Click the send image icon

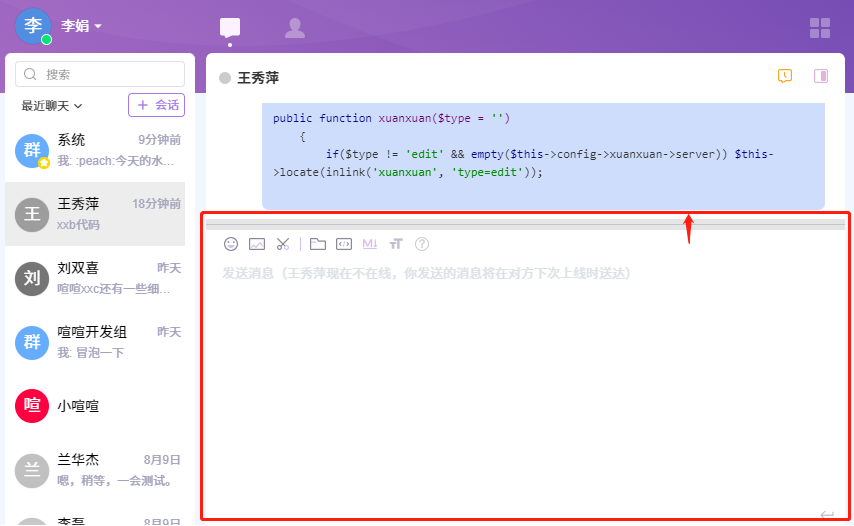(x=257, y=244)
